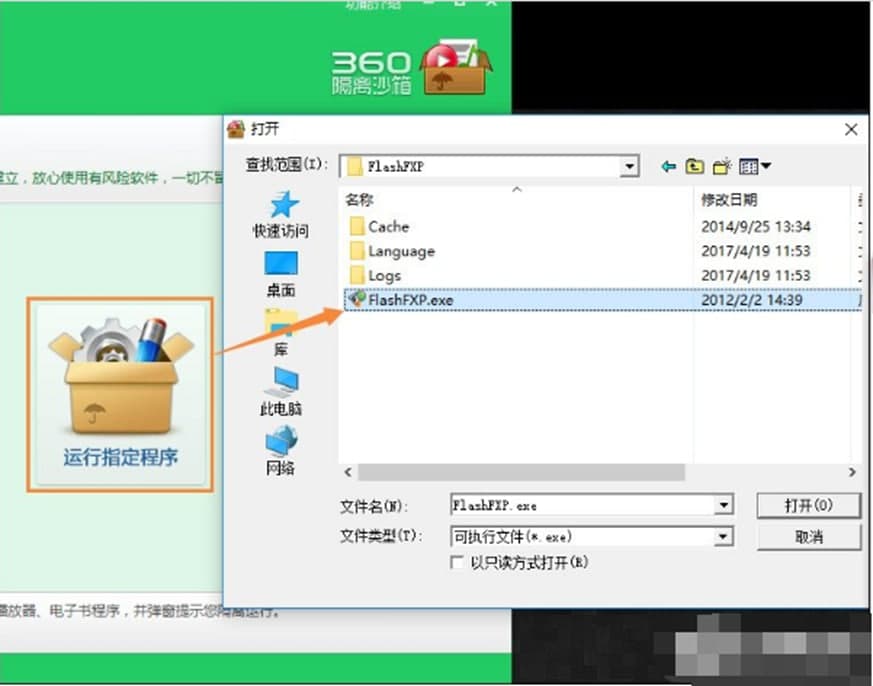873x686 pixels.
Task: Expand the 查找范围 FlashFXP folder dropdown
Action: 630,166
